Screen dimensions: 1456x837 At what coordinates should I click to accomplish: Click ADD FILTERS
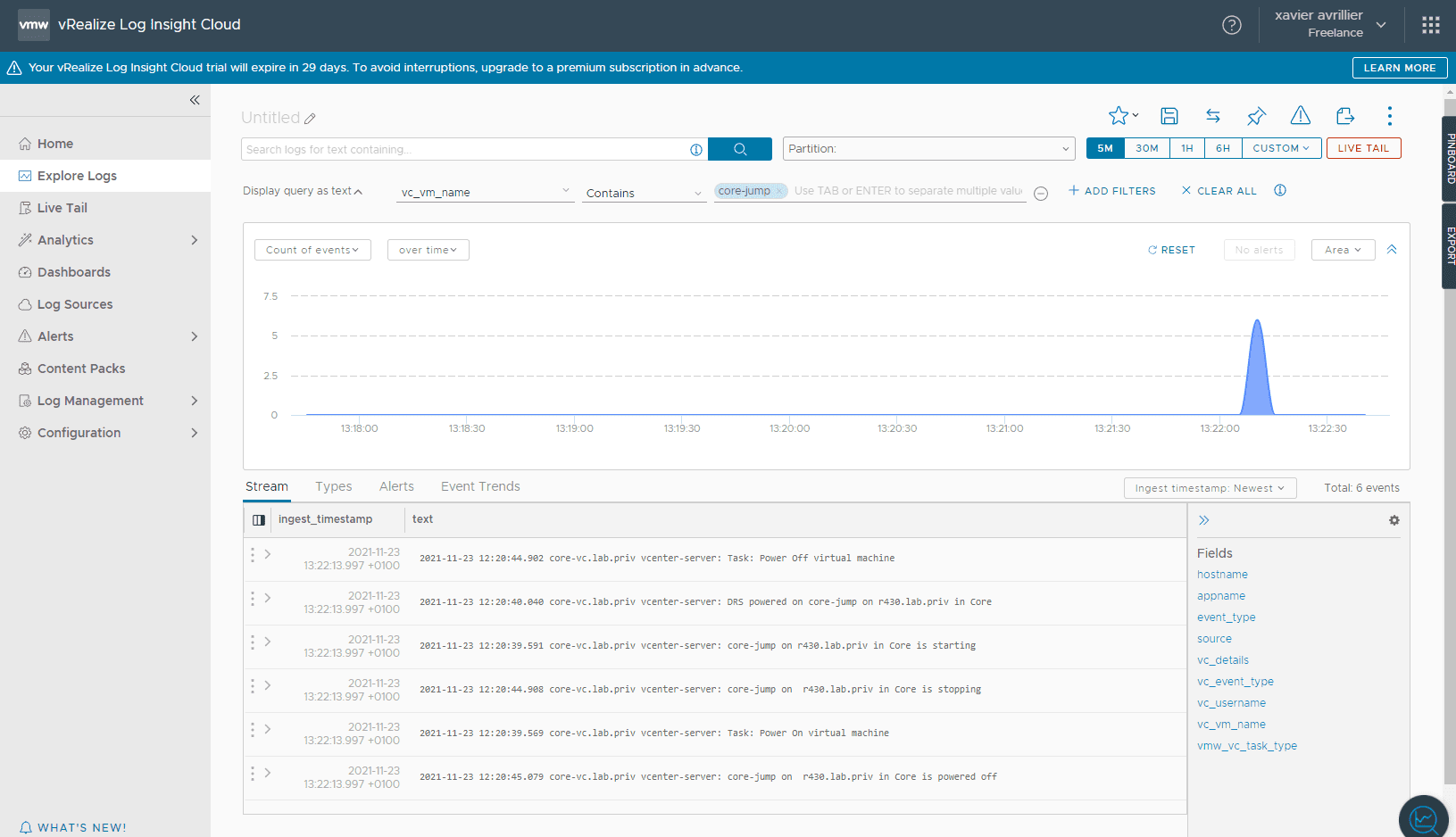point(1112,191)
